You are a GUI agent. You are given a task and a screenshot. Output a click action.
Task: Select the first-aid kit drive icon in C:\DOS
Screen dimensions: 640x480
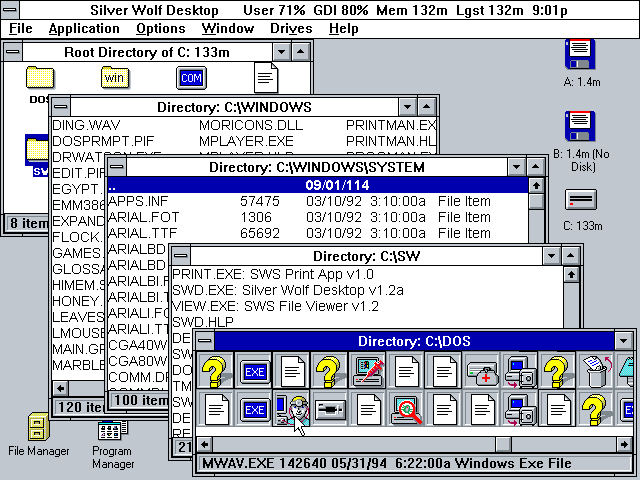[x=482, y=371]
